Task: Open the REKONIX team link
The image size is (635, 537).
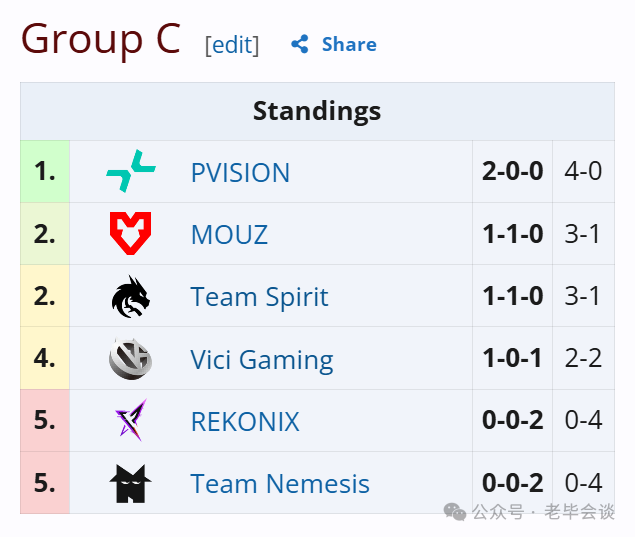Action: coord(245,422)
